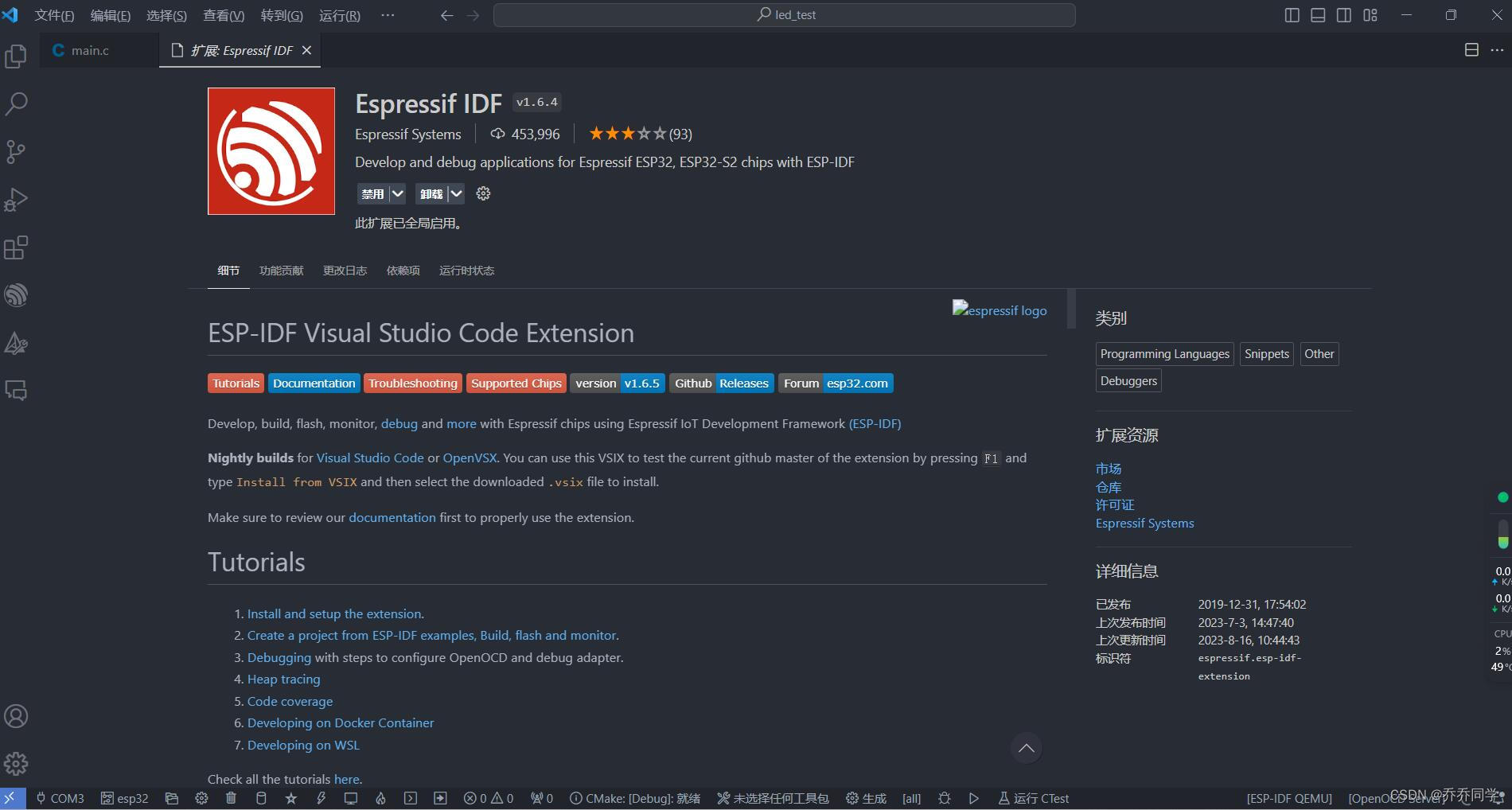Open Install and setup the extension link
This screenshot has height=810, width=1512.
pos(334,613)
